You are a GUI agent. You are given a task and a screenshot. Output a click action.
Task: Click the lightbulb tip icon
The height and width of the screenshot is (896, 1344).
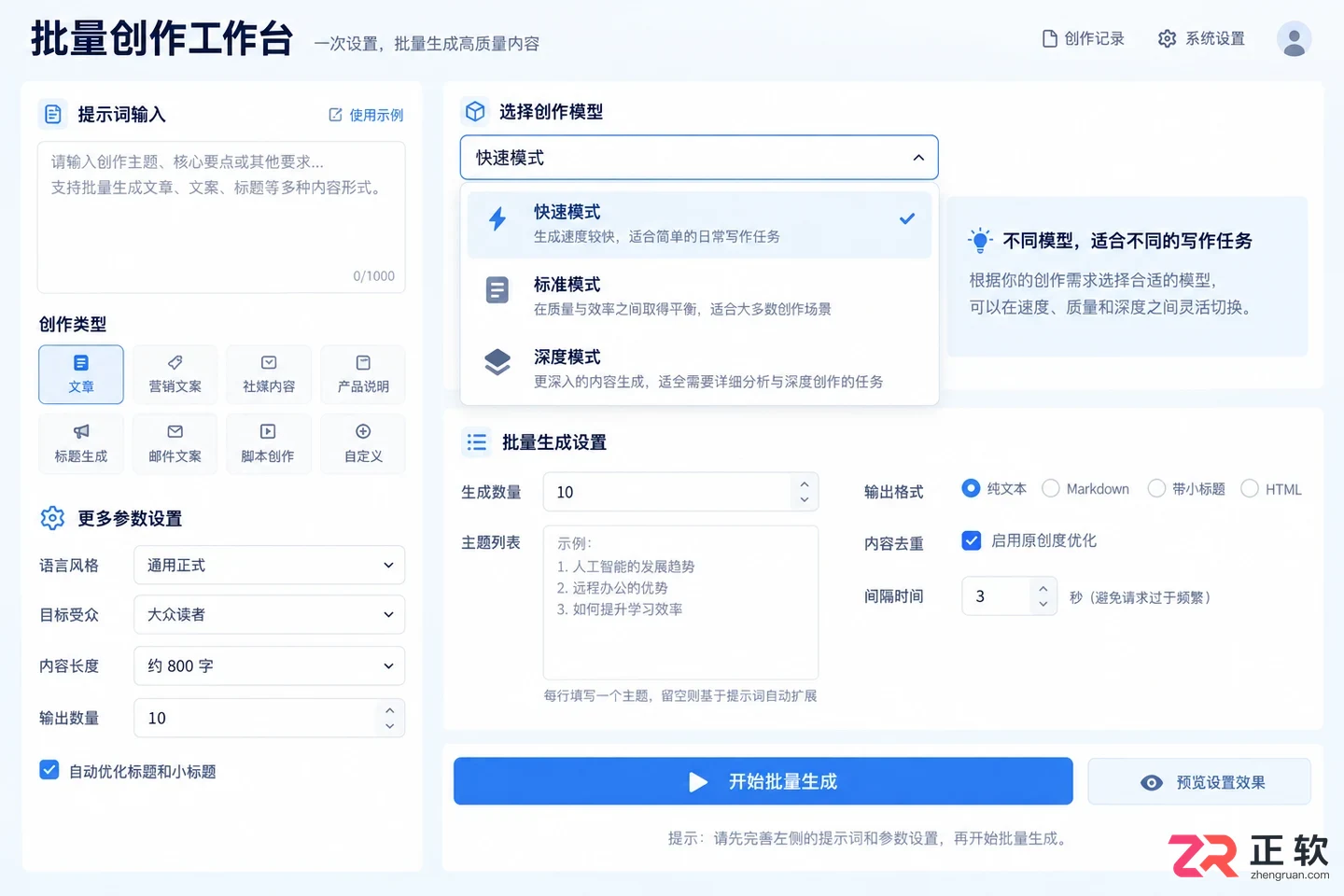pos(980,240)
